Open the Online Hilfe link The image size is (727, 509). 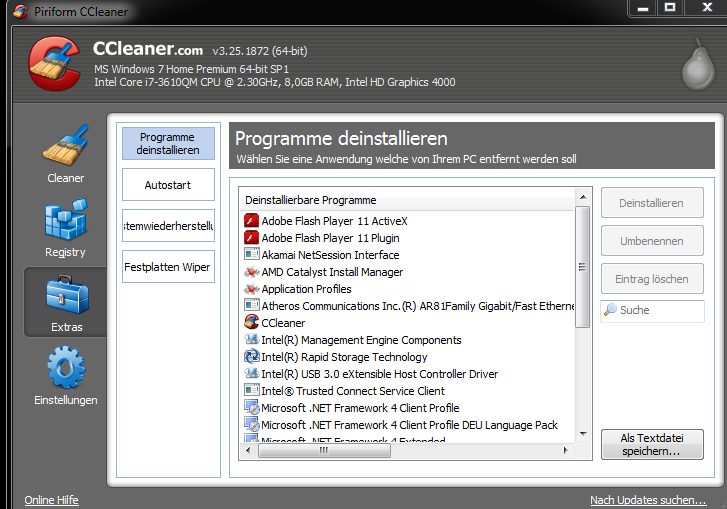tap(51, 500)
